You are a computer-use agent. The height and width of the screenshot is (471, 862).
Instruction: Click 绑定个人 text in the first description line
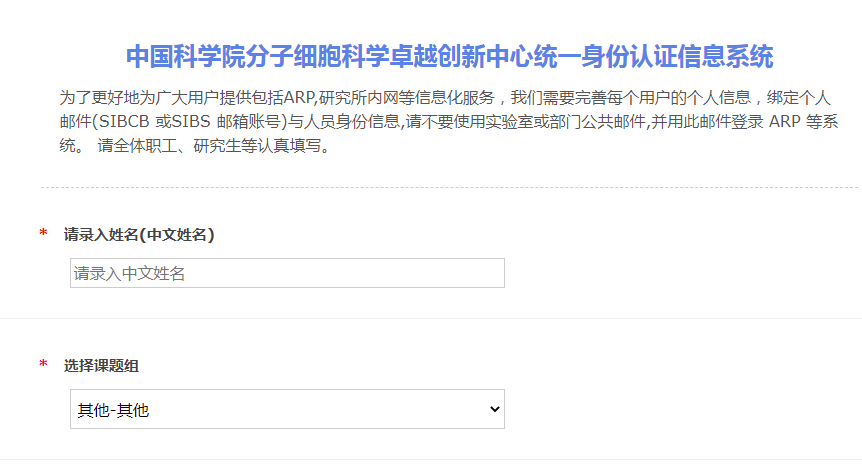click(x=799, y=99)
